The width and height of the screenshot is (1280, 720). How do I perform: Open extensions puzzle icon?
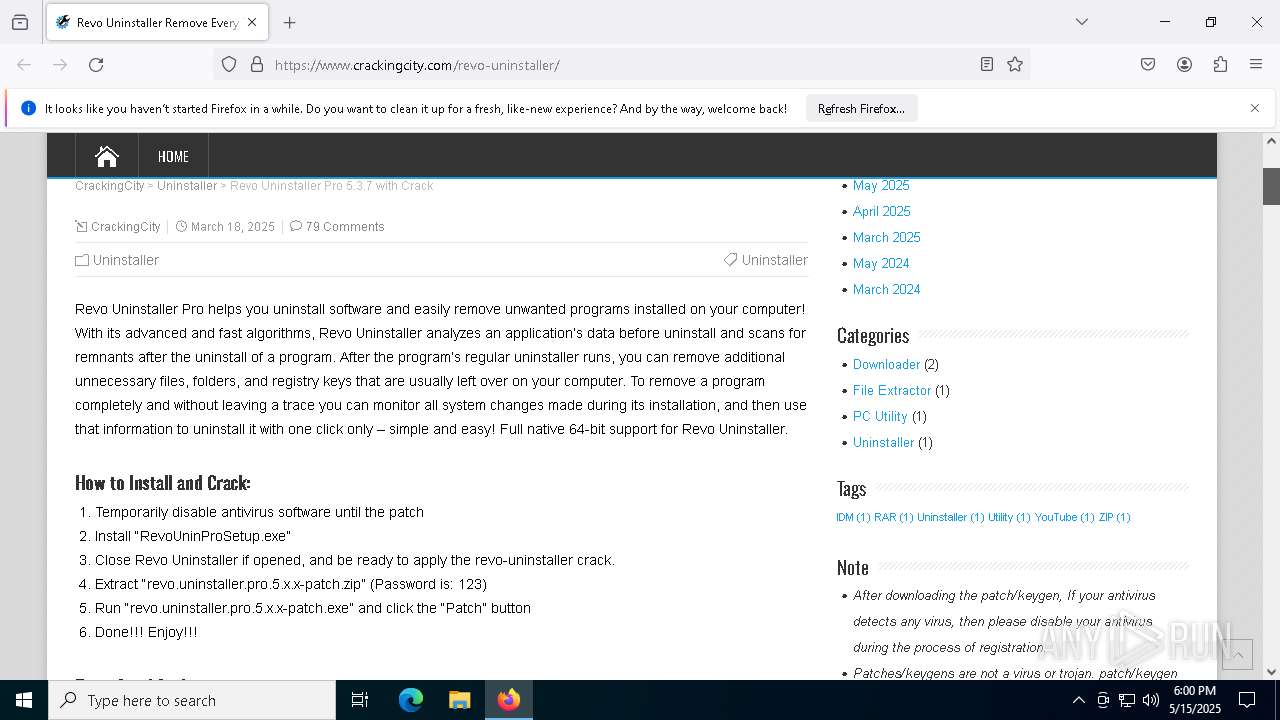[1220, 65]
